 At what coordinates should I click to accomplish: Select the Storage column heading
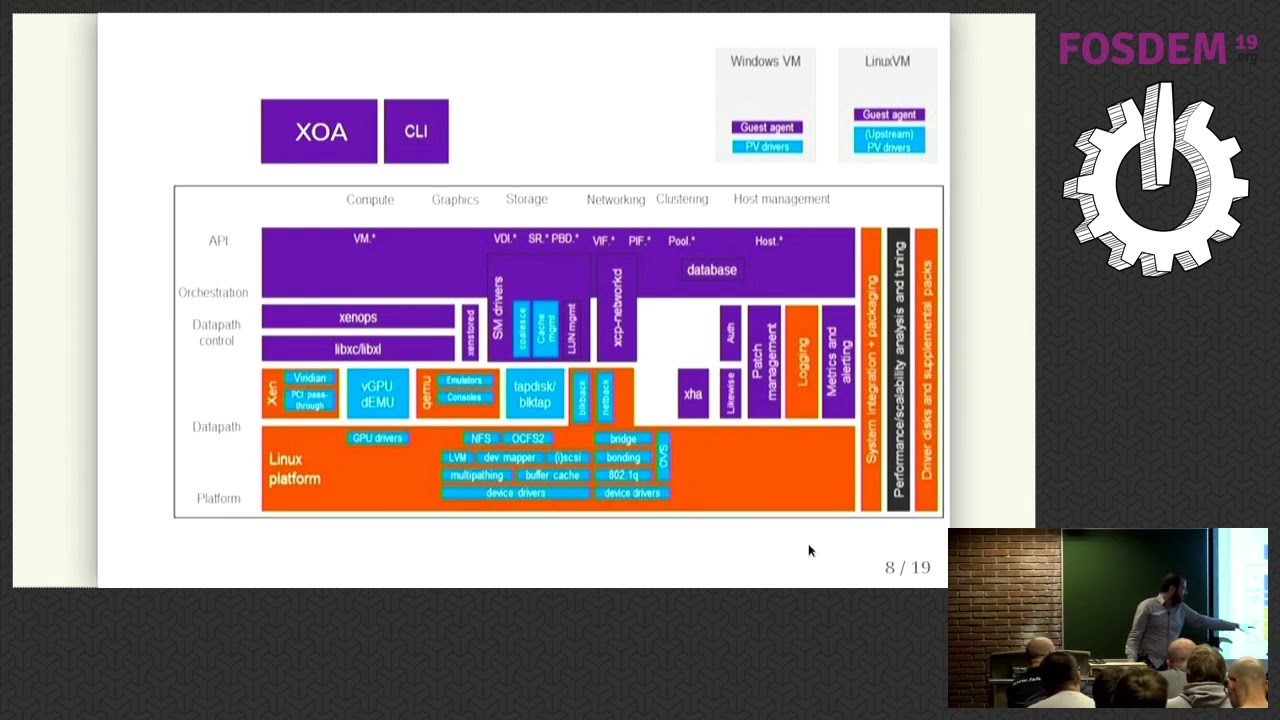pyautogui.click(x=527, y=199)
